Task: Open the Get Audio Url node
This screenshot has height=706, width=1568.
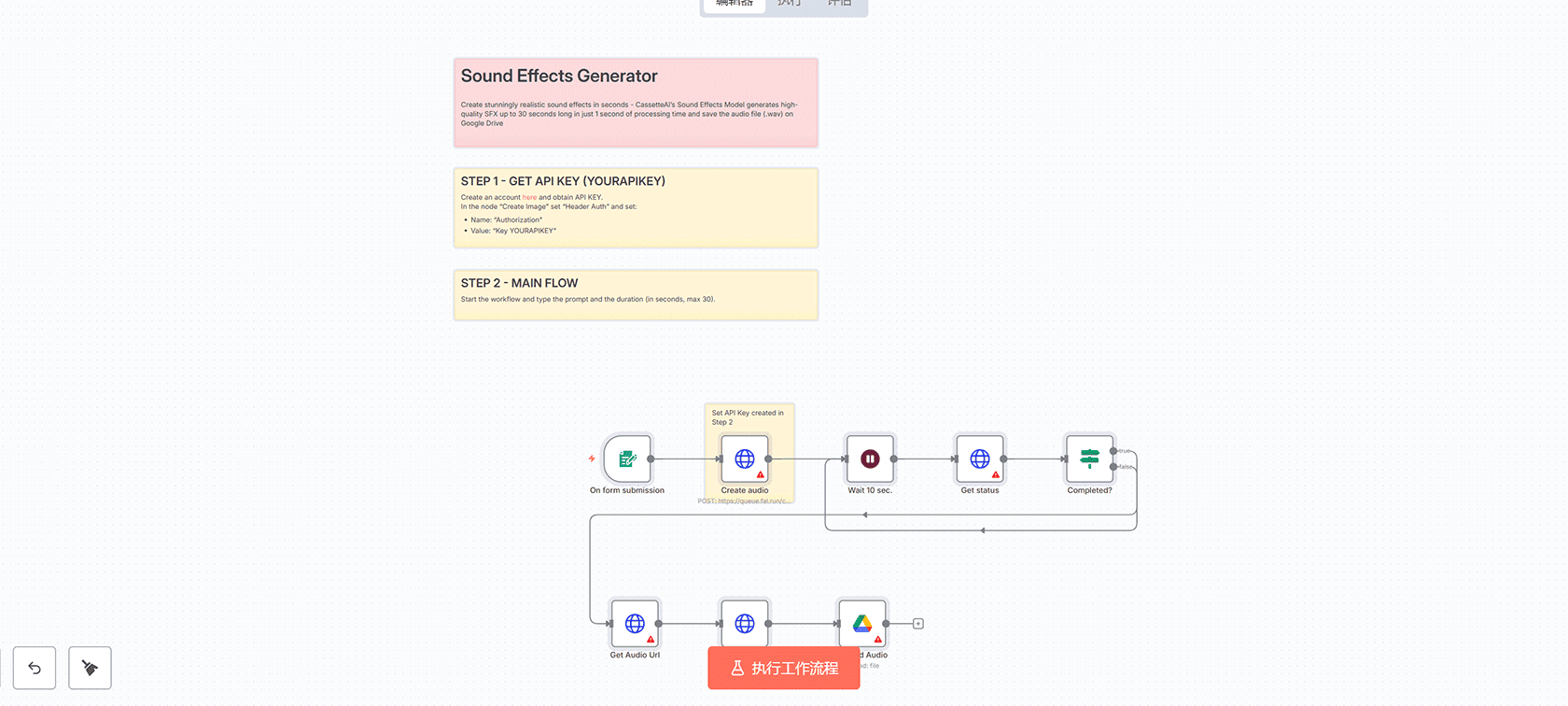Action: tap(635, 623)
